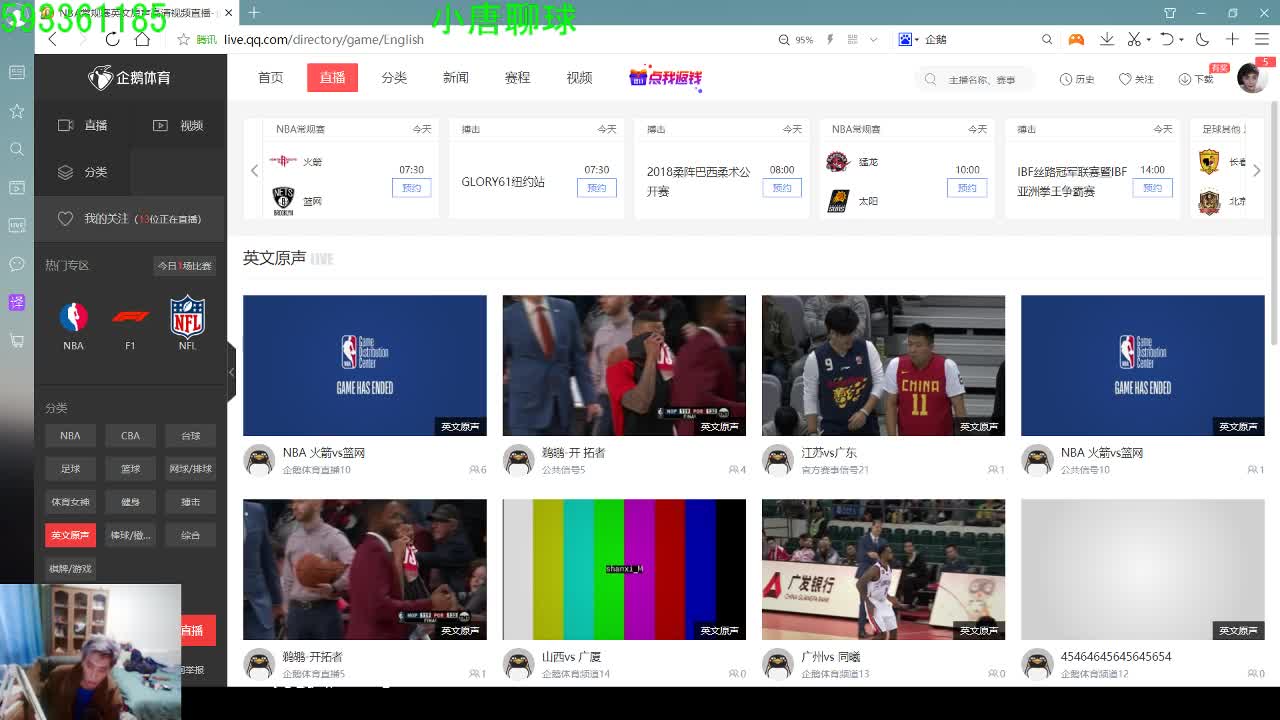This screenshot has width=1280, height=720.
Task: Click the undo restore-tab arrow icon
Action: coord(1166,39)
